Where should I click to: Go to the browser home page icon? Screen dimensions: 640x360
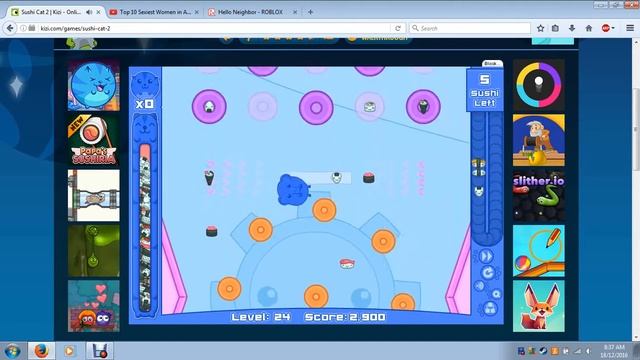tap(589, 28)
